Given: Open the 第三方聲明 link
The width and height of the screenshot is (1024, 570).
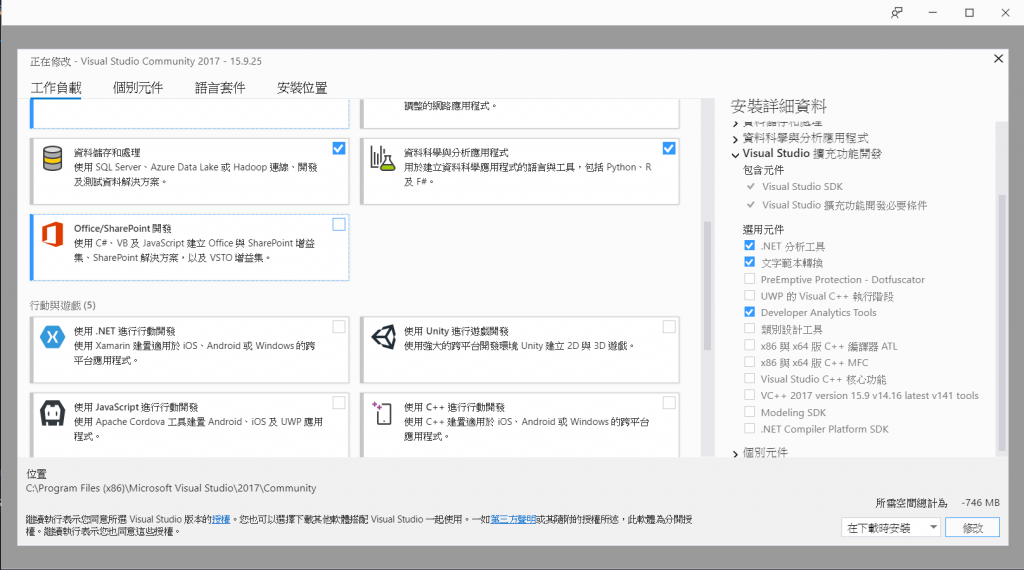Looking at the screenshot, I should 513,519.
